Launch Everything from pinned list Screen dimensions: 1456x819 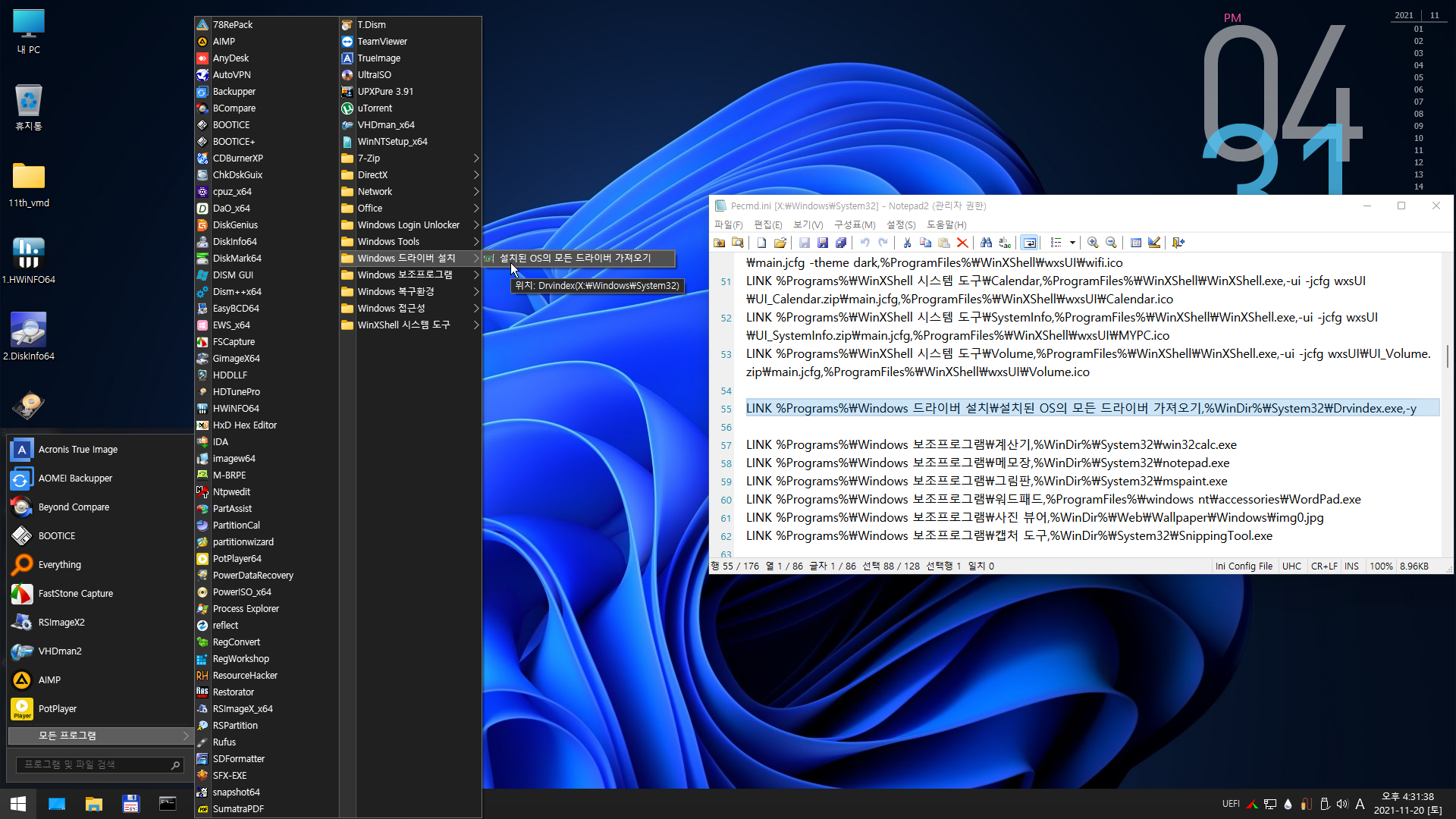click(x=99, y=565)
